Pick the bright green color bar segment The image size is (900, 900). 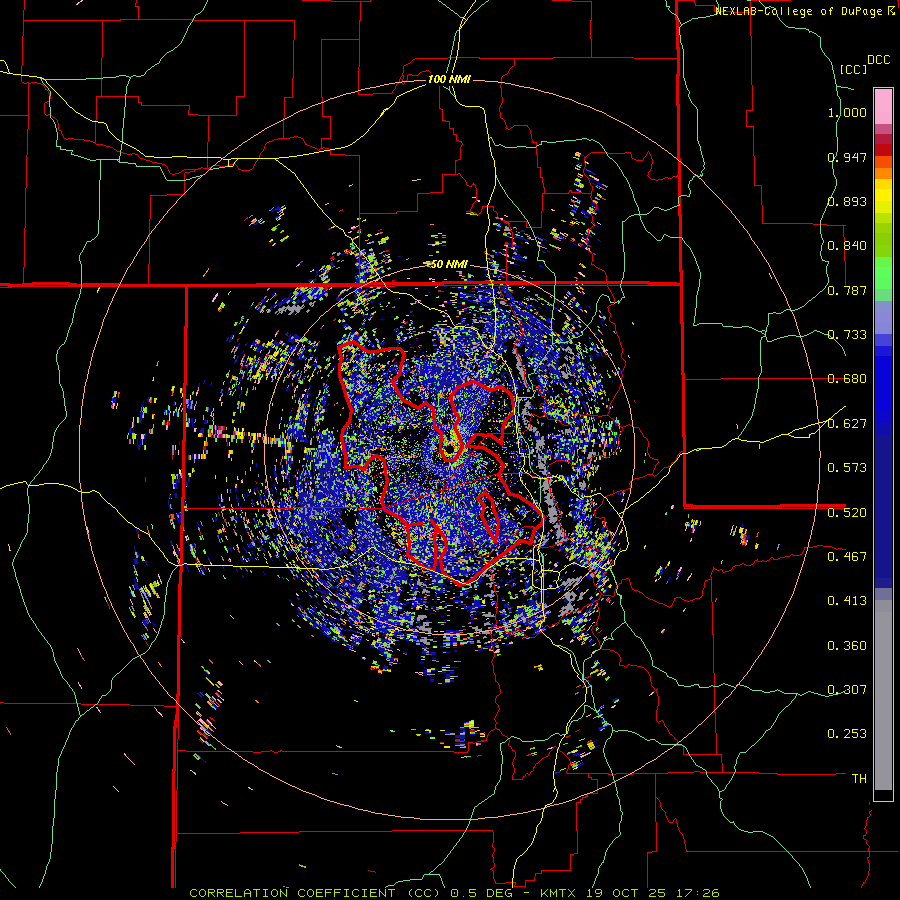coord(883,273)
